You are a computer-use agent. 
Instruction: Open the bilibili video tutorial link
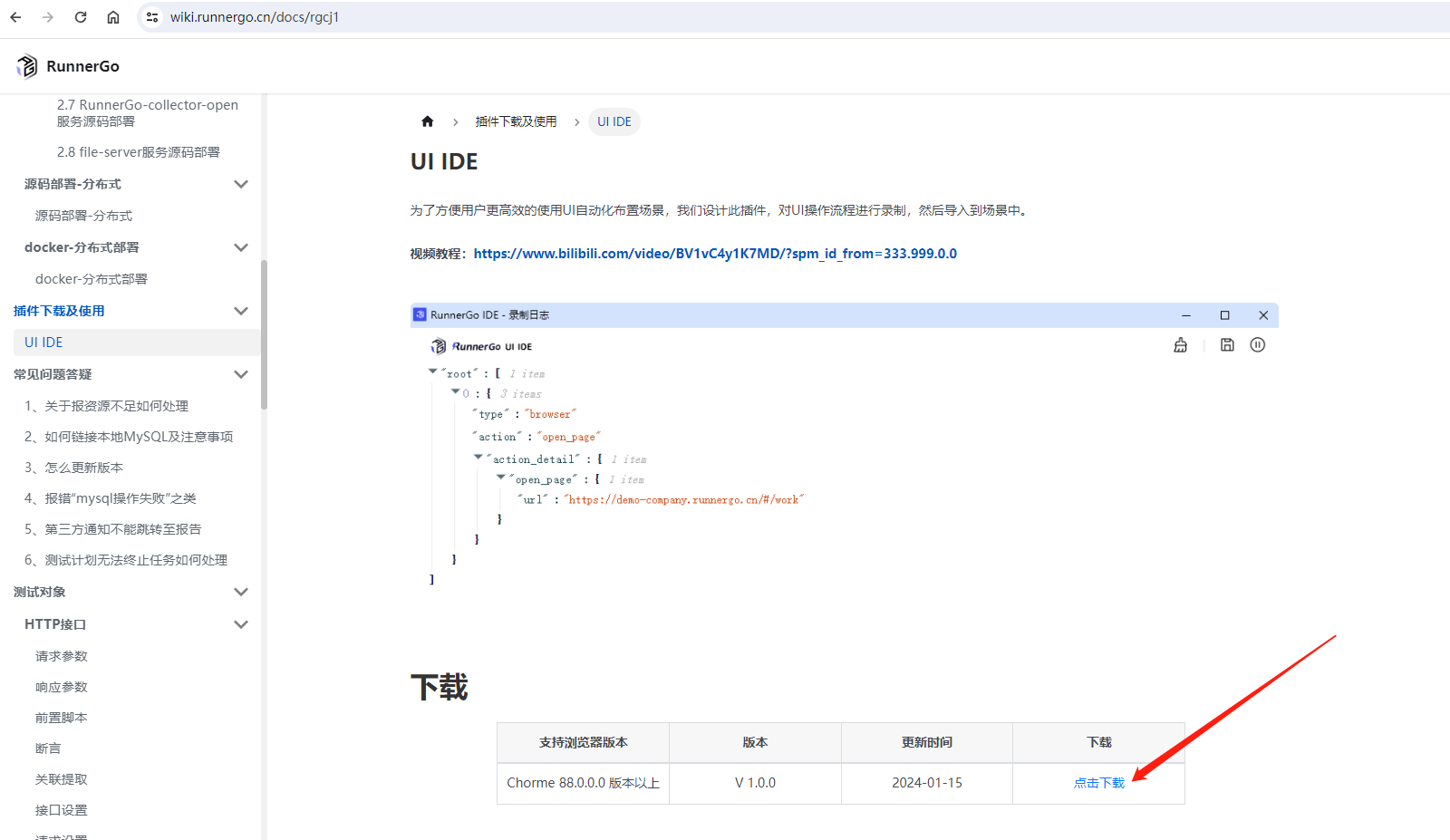pos(715,254)
